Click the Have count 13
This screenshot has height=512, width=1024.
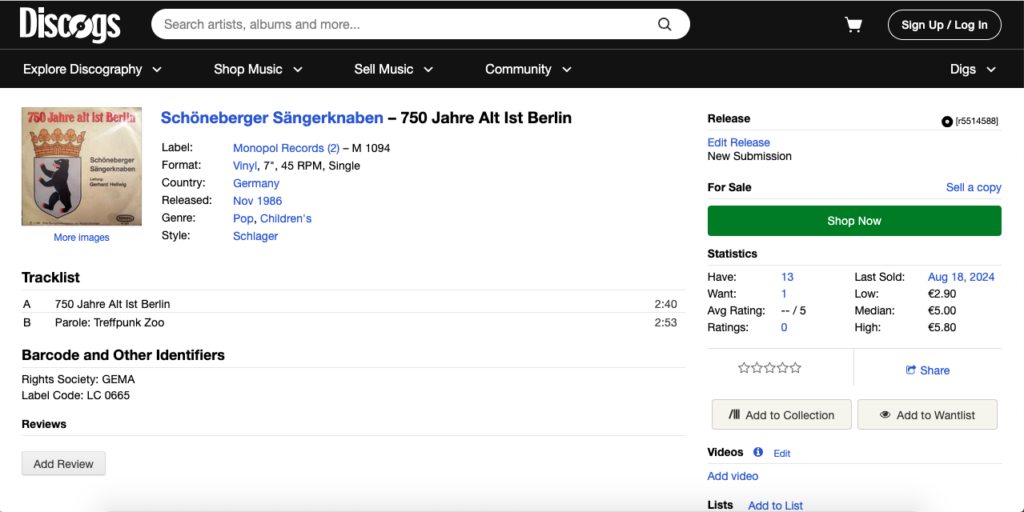pyautogui.click(x=787, y=277)
